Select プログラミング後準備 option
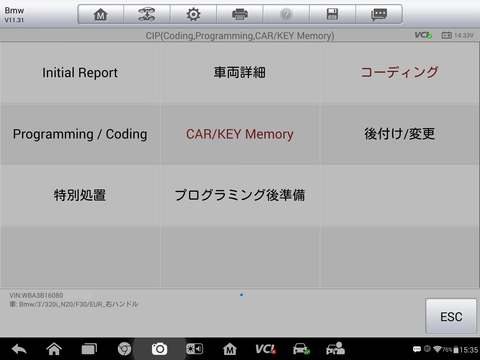The image size is (480, 360). pyautogui.click(x=240, y=195)
